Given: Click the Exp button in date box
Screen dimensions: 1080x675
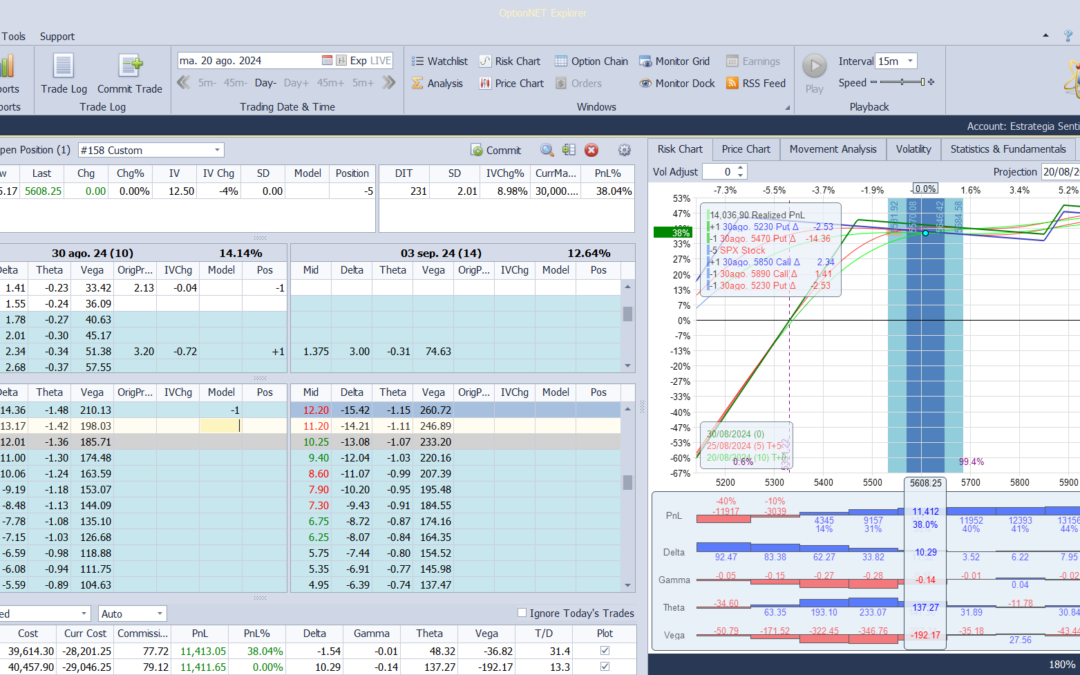Looking at the screenshot, I should [358, 61].
